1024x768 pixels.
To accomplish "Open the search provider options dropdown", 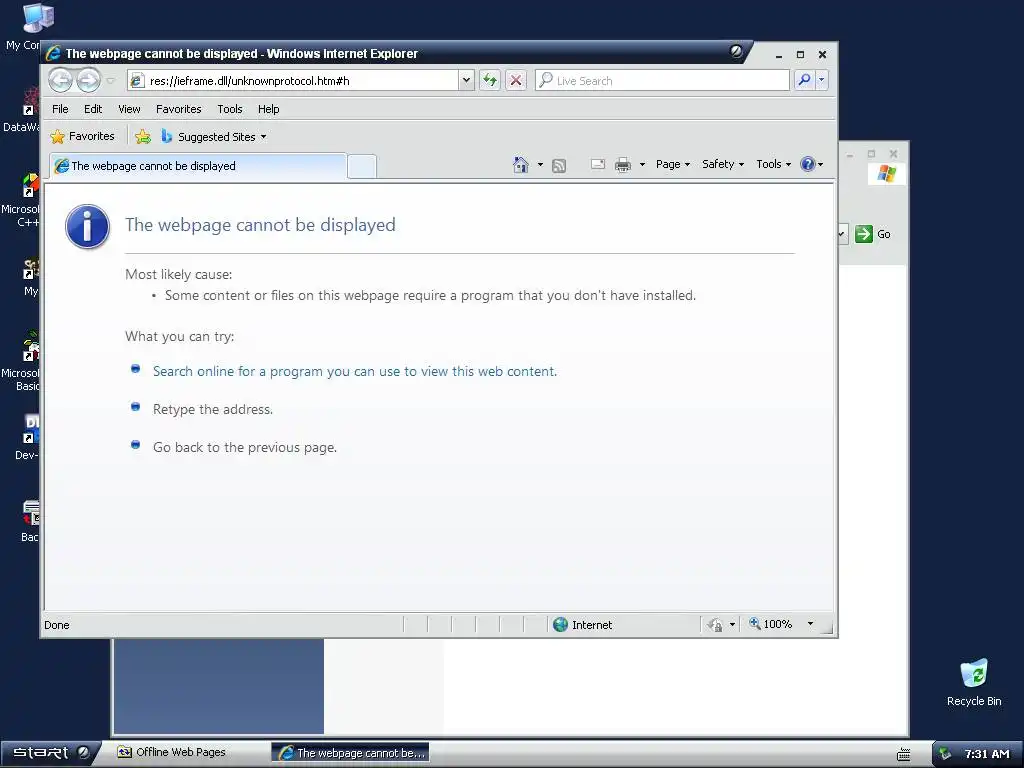I will tap(822, 80).
